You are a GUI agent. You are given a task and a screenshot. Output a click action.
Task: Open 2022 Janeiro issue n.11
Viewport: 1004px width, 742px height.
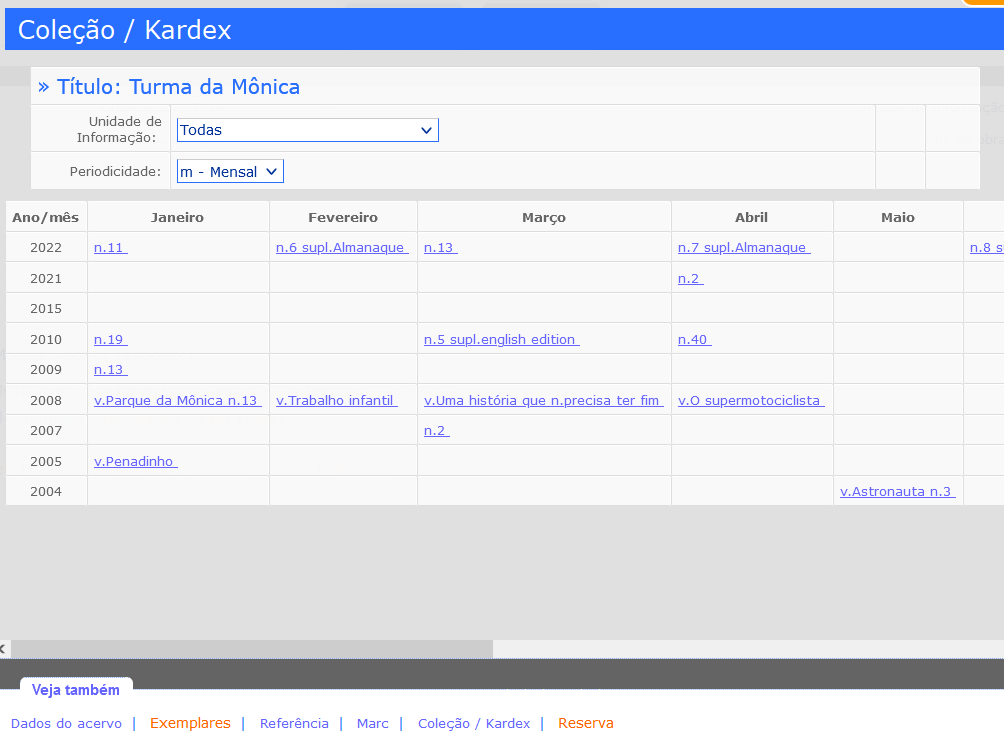pyautogui.click(x=110, y=248)
